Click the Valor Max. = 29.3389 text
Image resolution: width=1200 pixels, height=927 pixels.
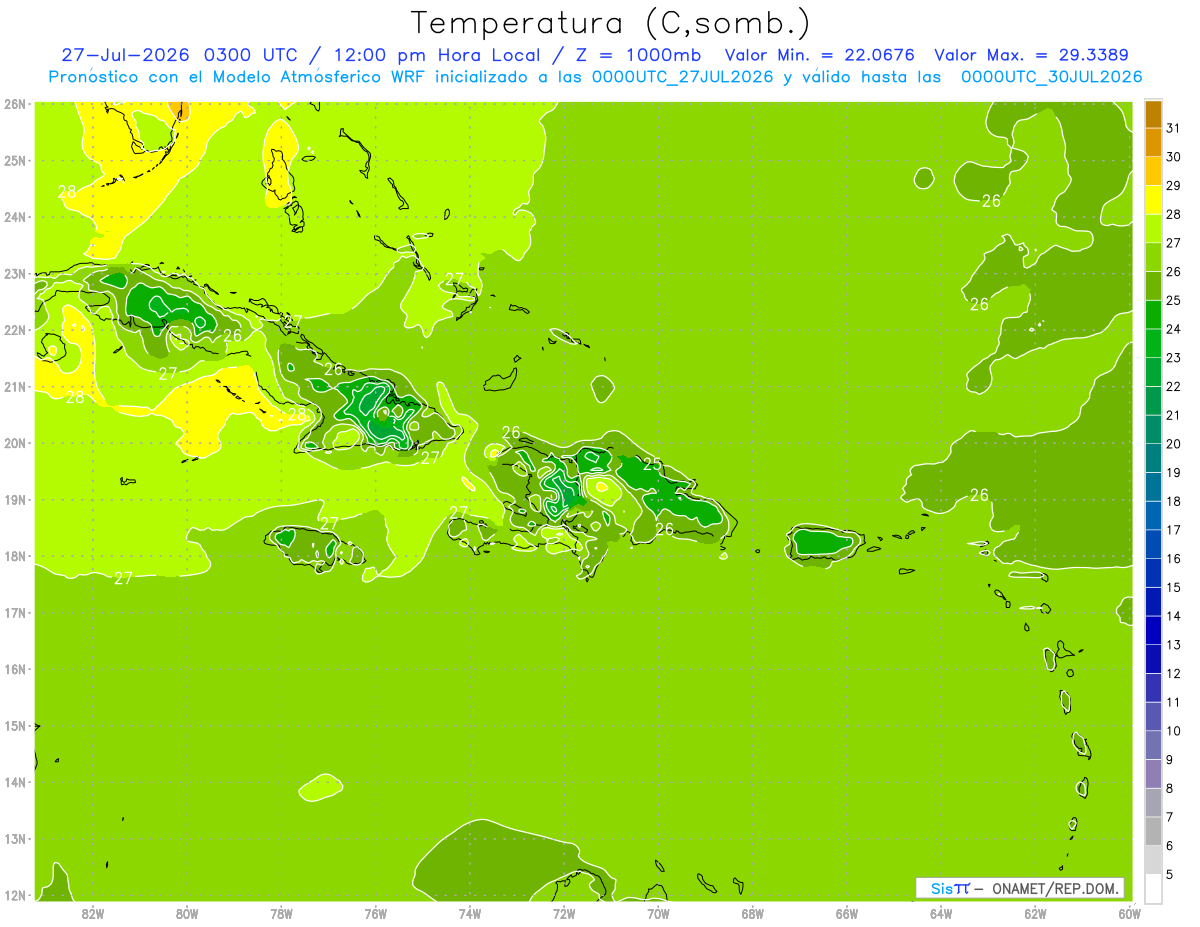pyautogui.click(x=1036, y=55)
